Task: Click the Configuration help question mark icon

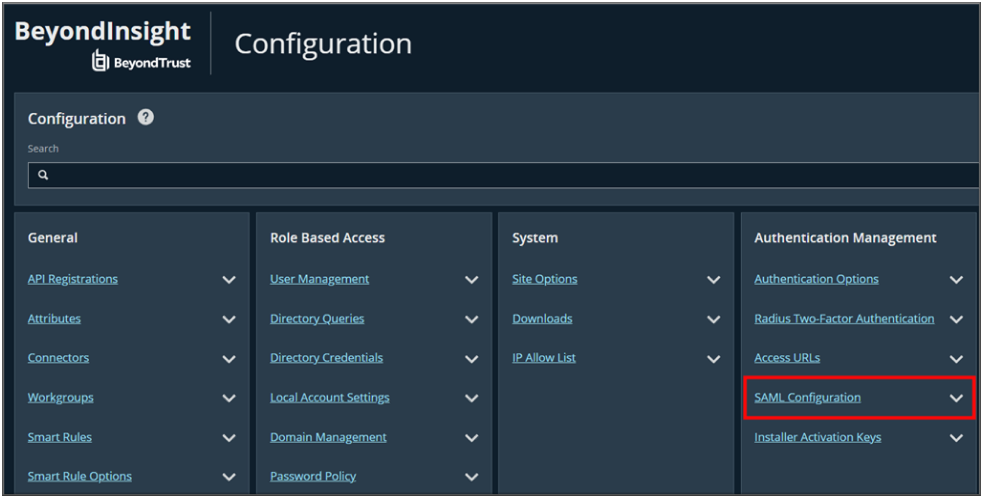Action: pyautogui.click(x=146, y=118)
